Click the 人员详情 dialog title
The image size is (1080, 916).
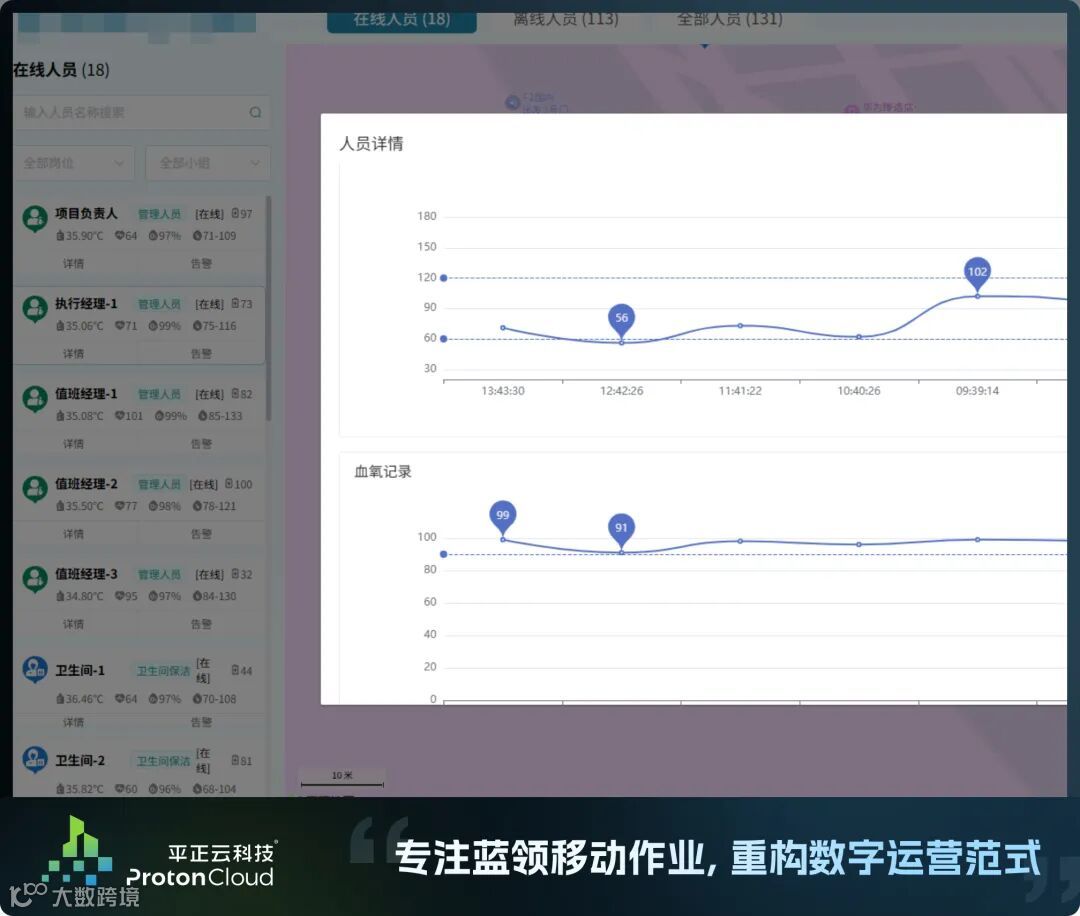click(x=372, y=143)
